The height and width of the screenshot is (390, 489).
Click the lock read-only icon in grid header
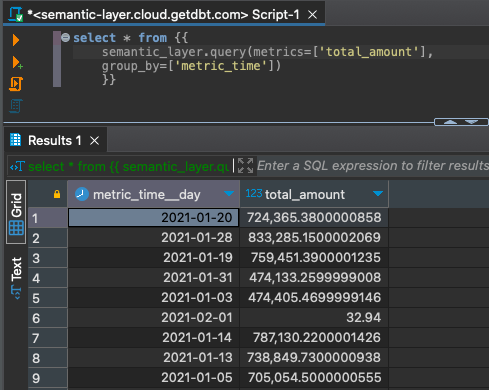click(x=57, y=194)
